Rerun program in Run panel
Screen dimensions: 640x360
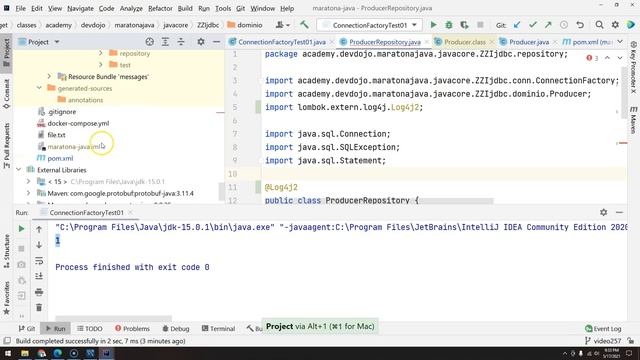pos(21,229)
